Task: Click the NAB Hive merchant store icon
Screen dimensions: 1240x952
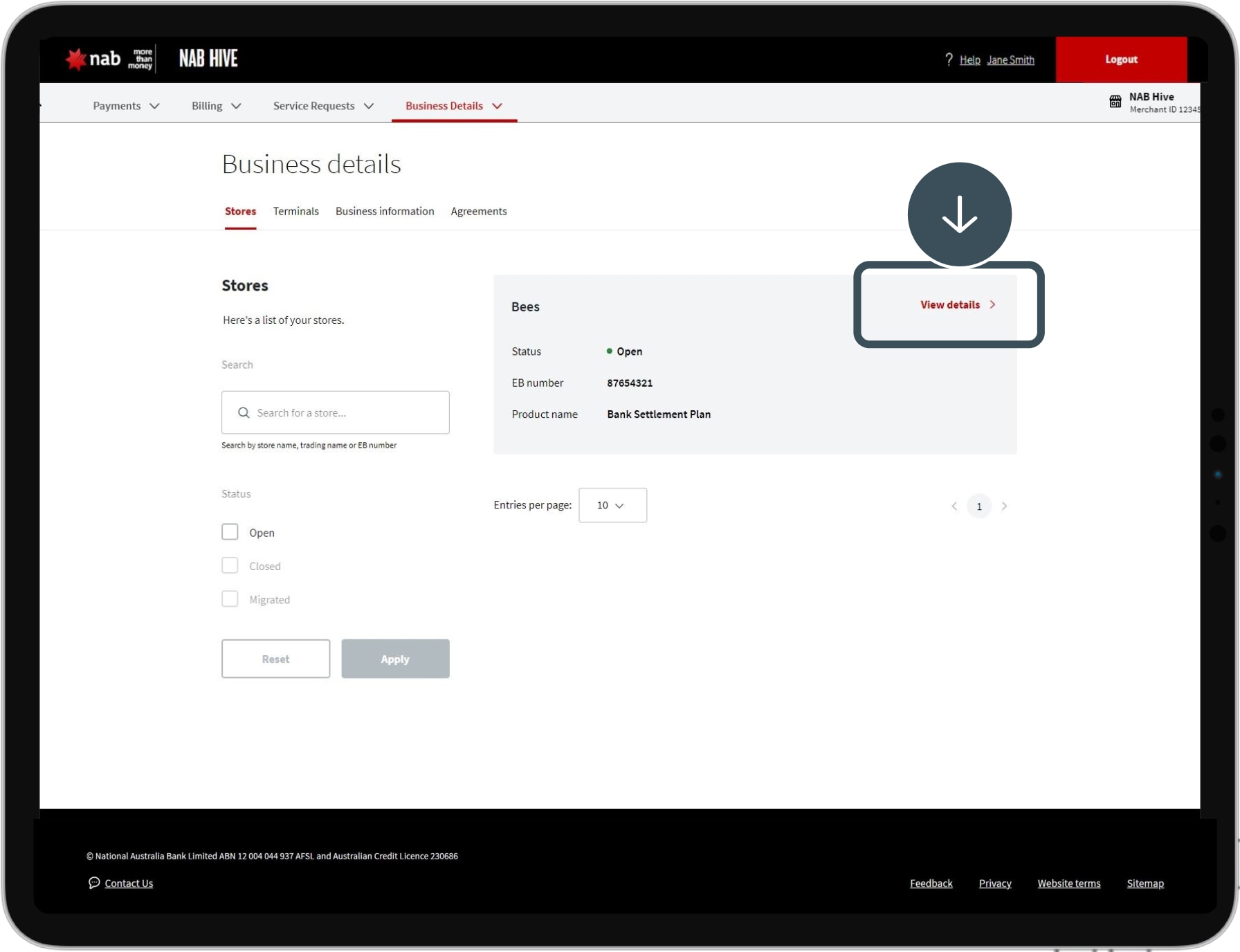Action: click(x=1115, y=102)
